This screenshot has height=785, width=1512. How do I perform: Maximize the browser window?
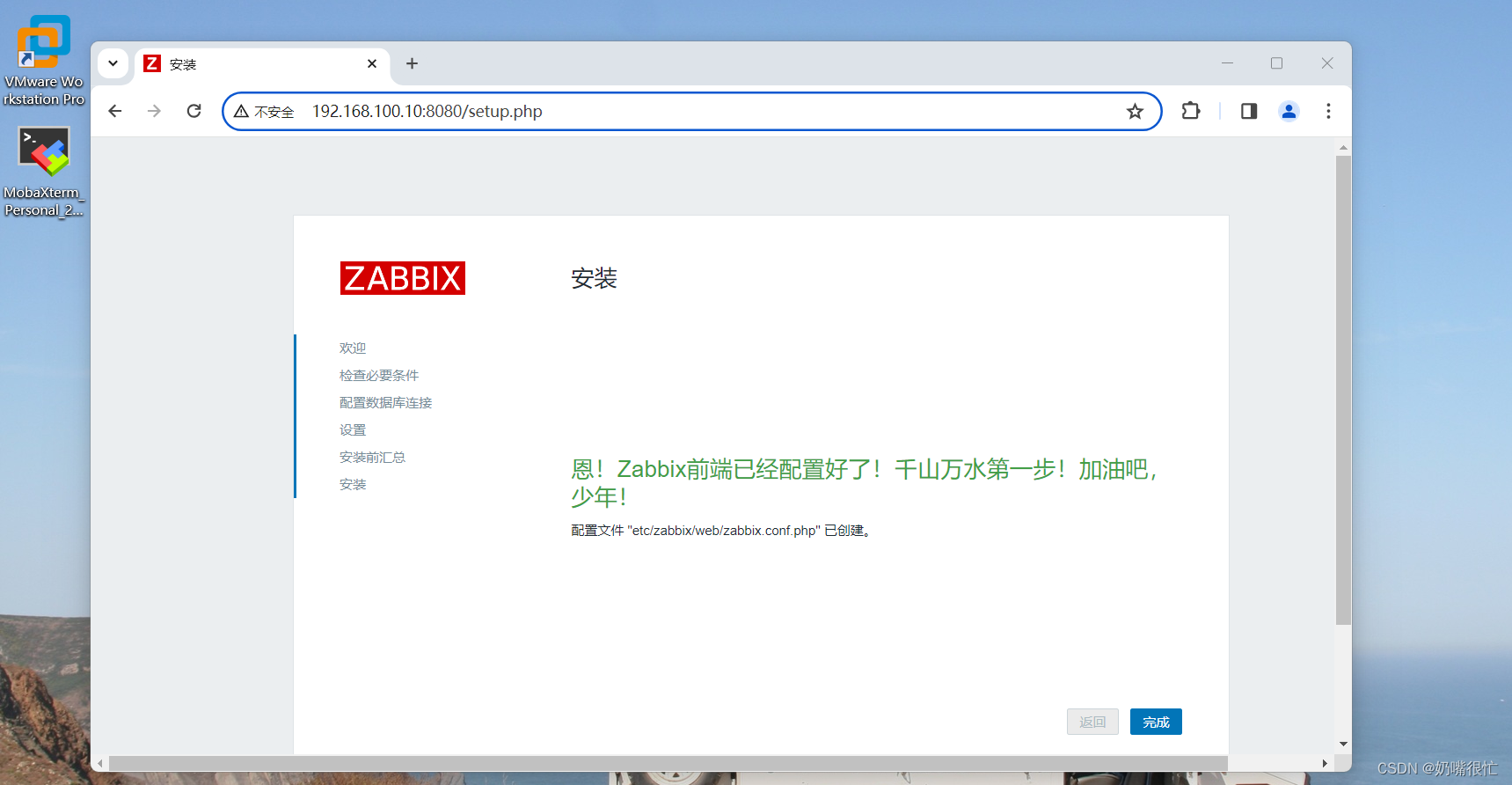click(1276, 63)
